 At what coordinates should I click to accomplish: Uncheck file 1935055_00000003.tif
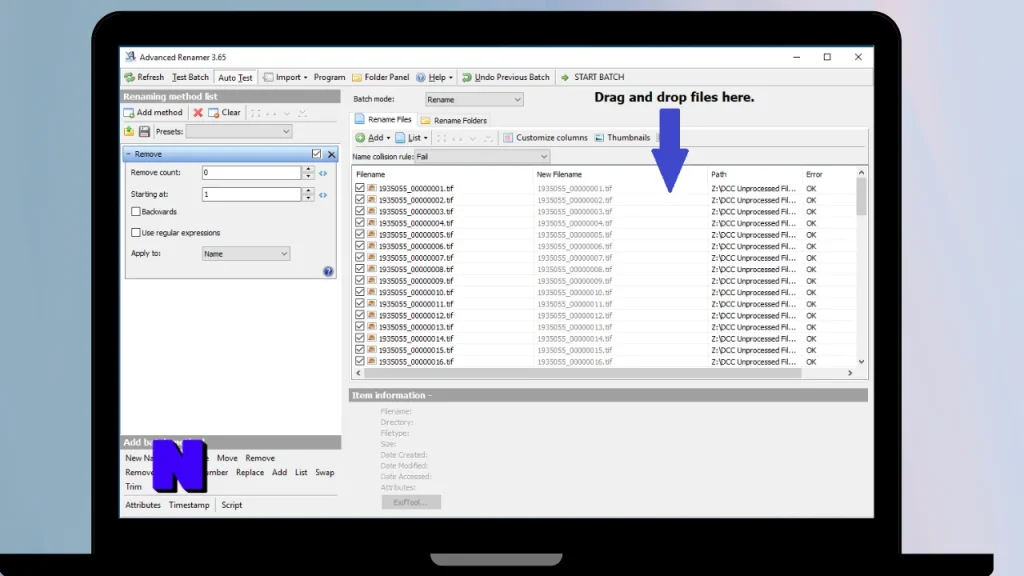360,211
